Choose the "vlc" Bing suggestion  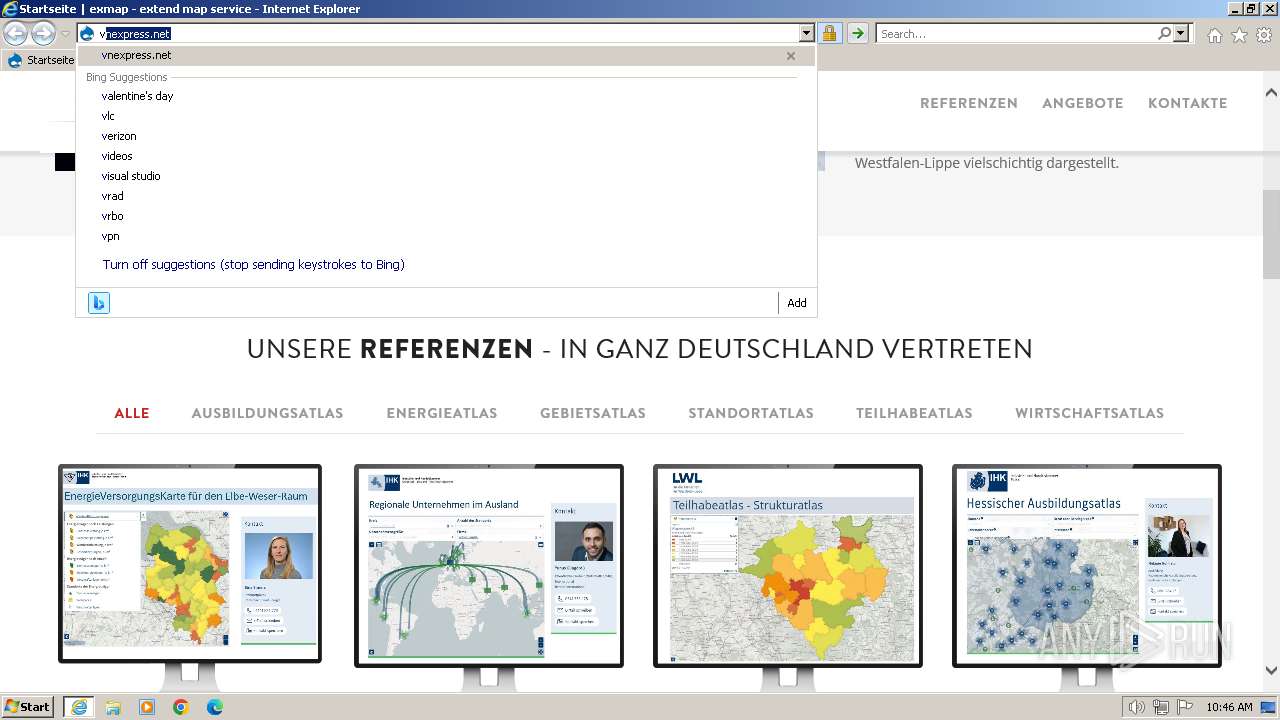(x=108, y=116)
